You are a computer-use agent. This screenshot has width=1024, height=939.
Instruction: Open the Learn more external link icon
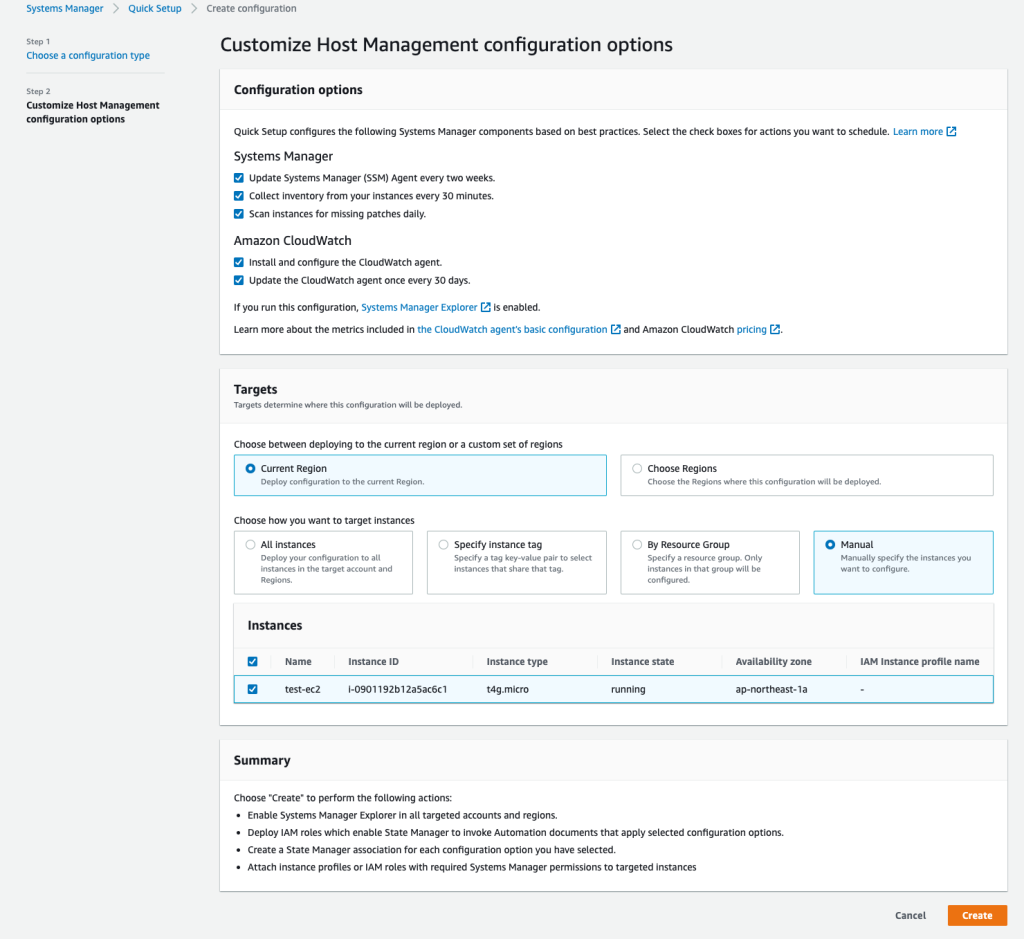click(x=952, y=131)
